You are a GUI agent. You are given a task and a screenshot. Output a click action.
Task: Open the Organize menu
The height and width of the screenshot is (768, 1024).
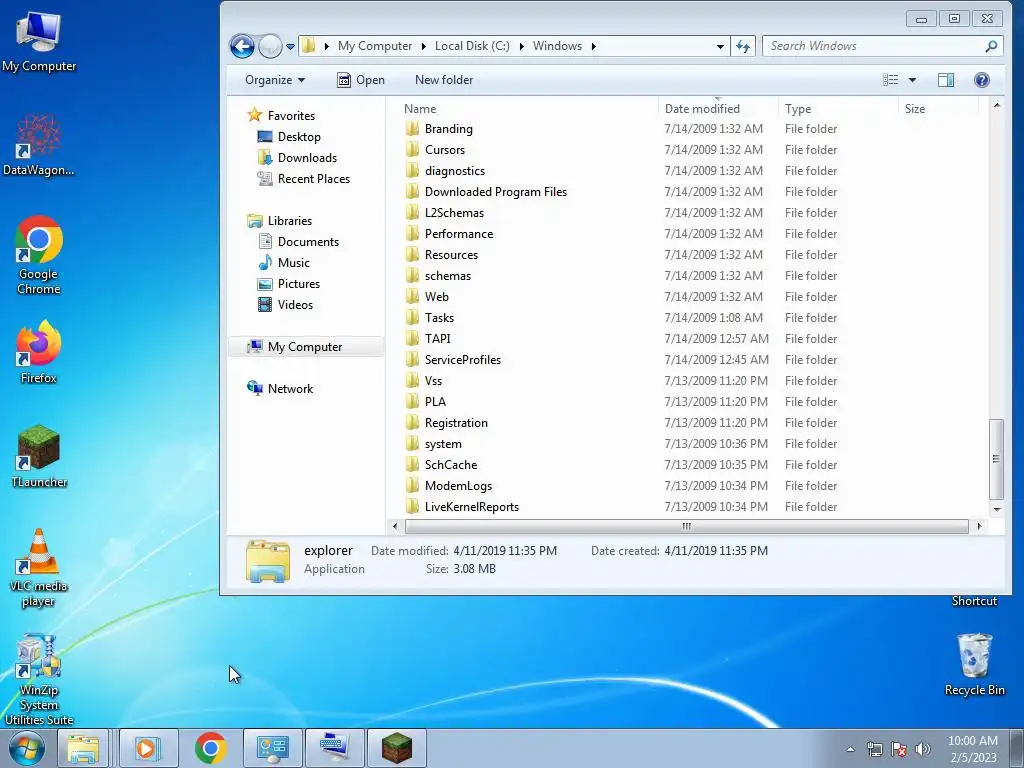(275, 80)
